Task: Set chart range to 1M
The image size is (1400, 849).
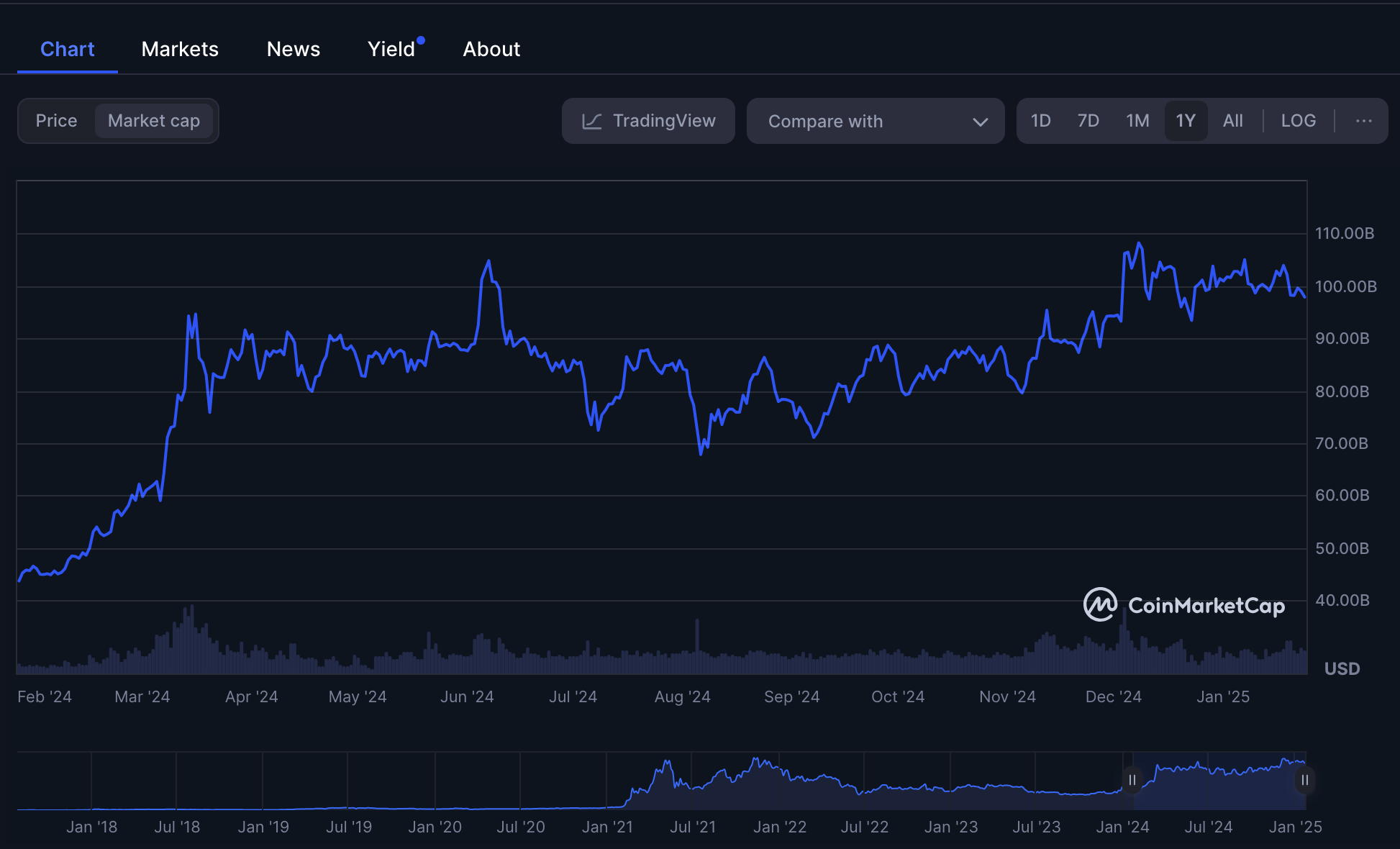Action: [x=1137, y=121]
